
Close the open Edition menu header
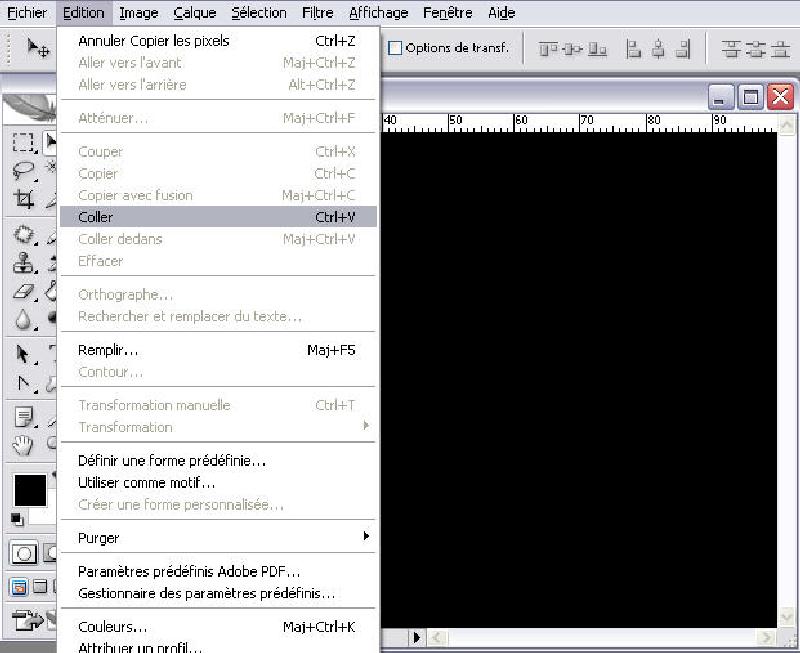click(84, 13)
